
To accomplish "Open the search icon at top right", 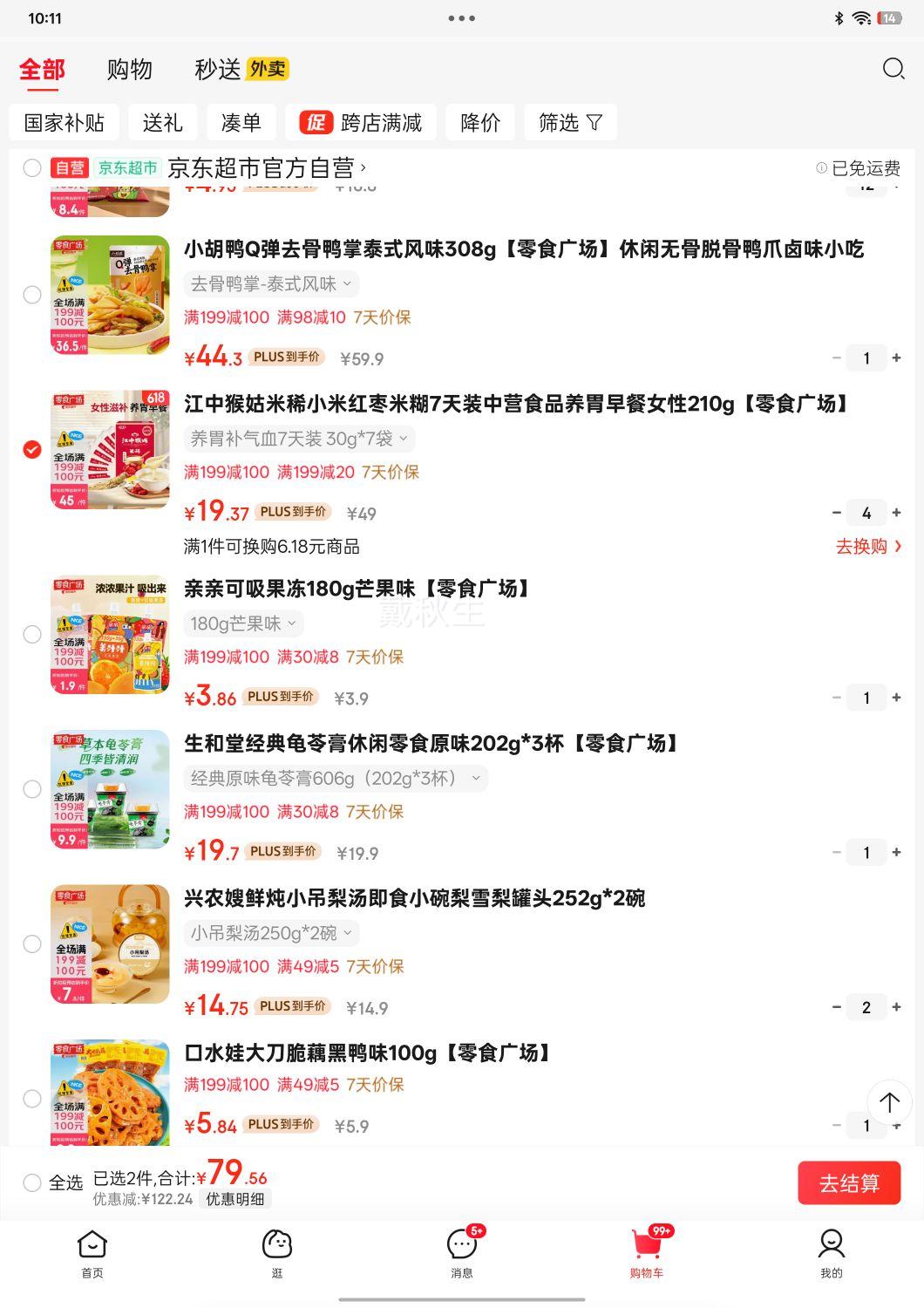I will (893, 69).
